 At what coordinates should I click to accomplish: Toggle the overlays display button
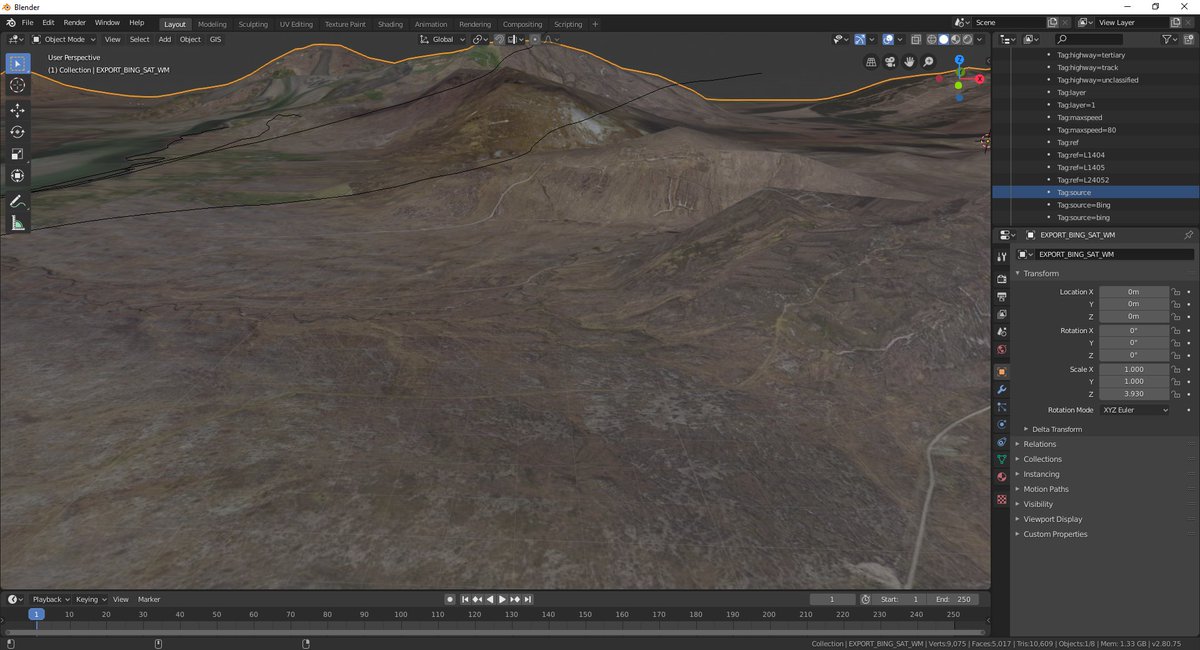(x=888, y=39)
